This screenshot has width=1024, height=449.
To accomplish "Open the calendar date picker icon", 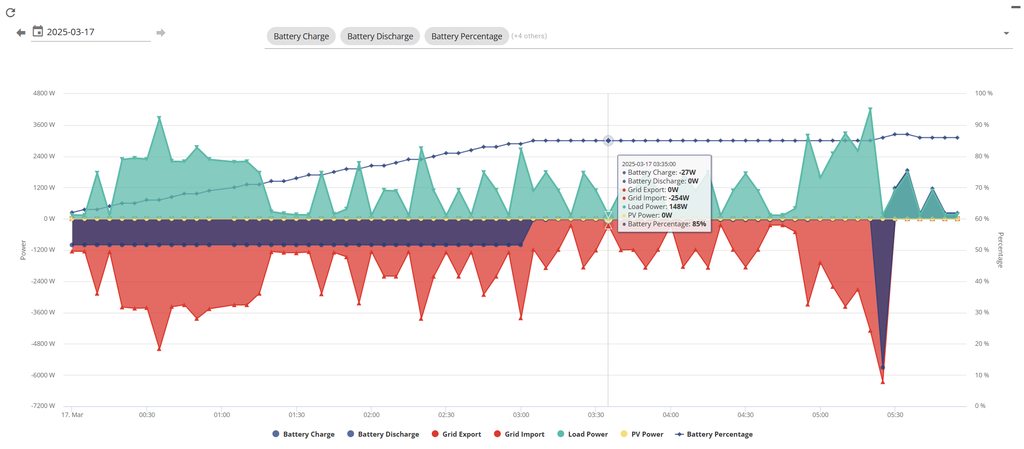I will pyautogui.click(x=38, y=32).
